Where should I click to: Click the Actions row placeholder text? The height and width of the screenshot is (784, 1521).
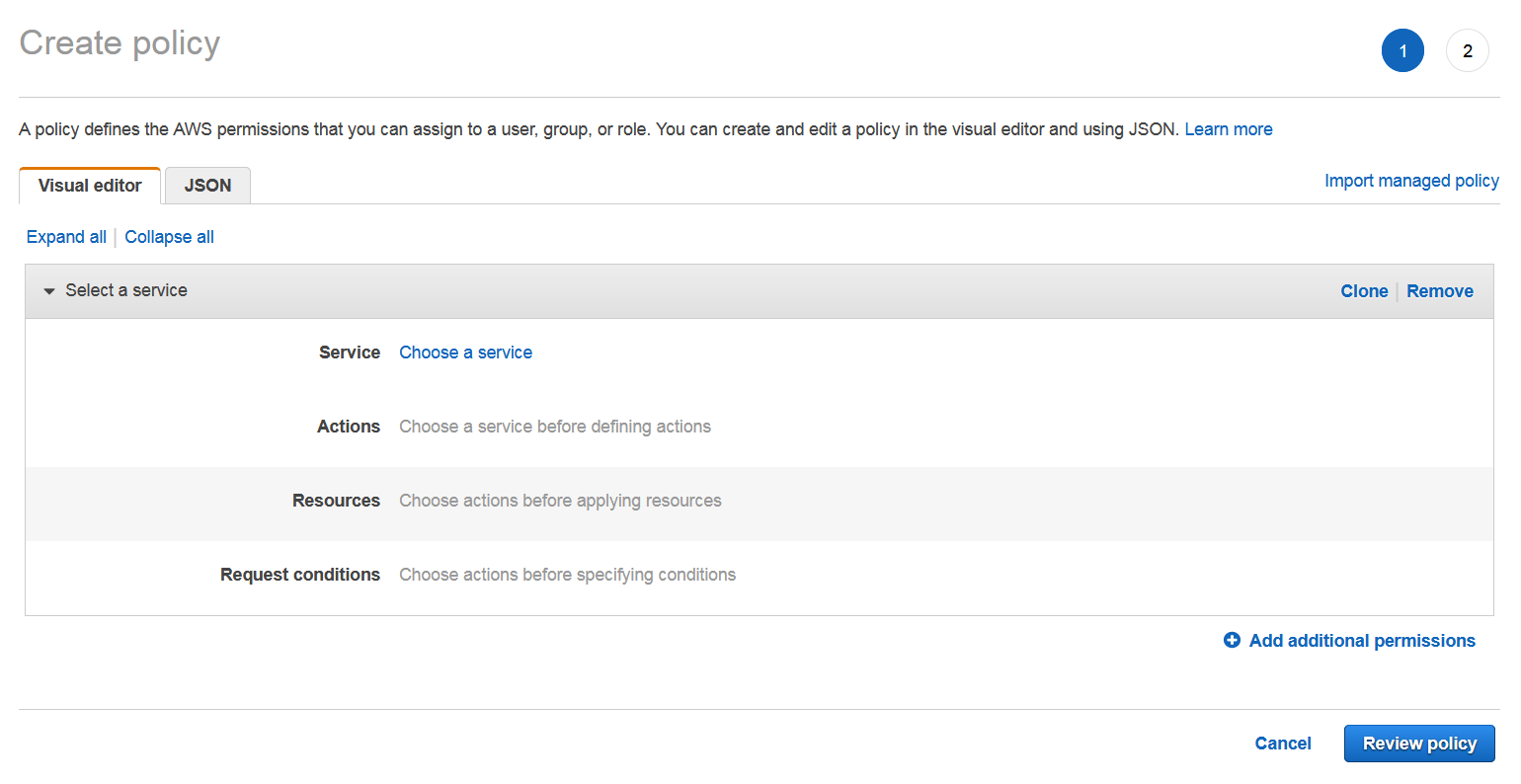pyautogui.click(x=554, y=426)
